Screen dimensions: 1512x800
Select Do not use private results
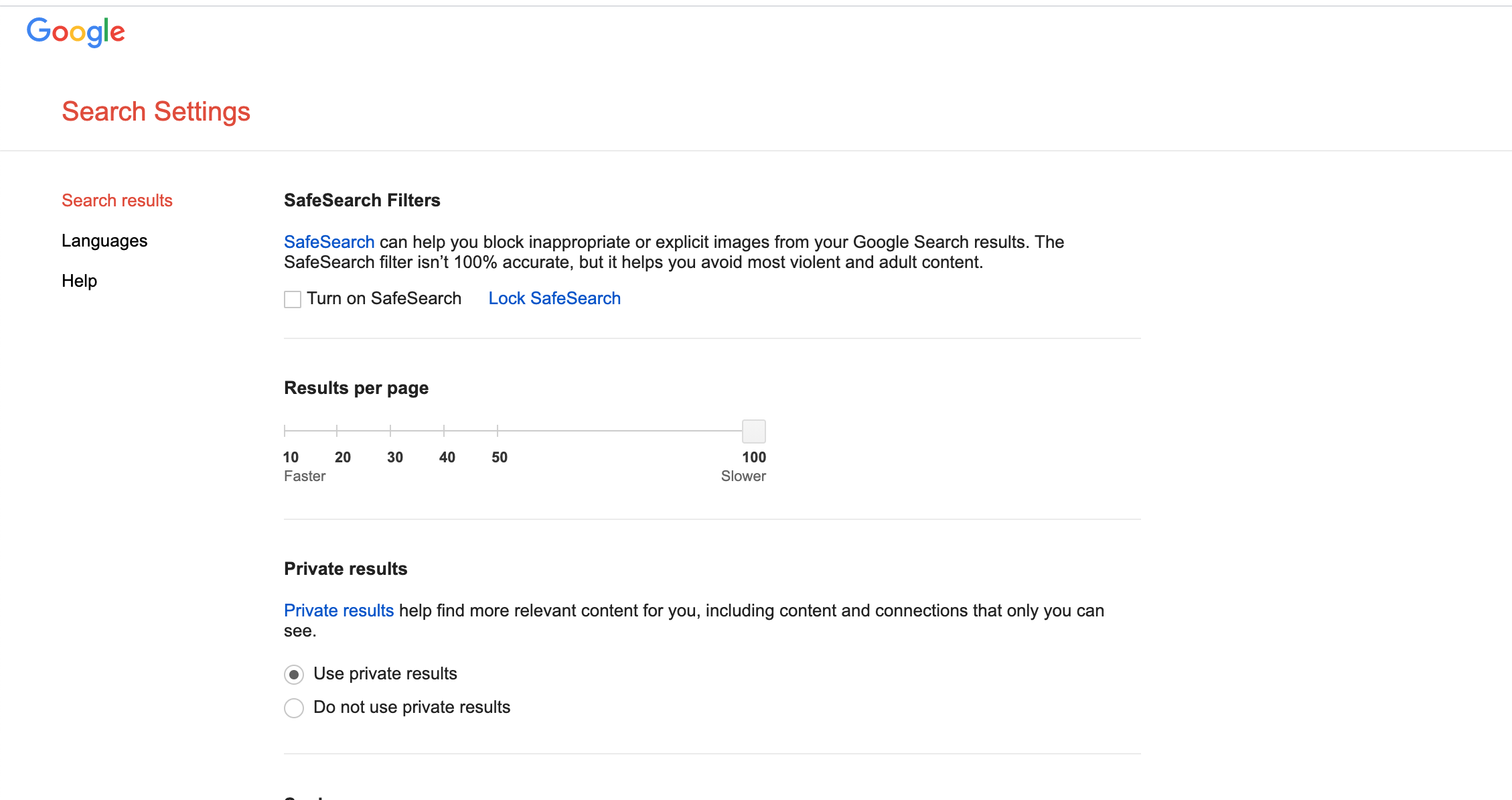click(x=294, y=708)
